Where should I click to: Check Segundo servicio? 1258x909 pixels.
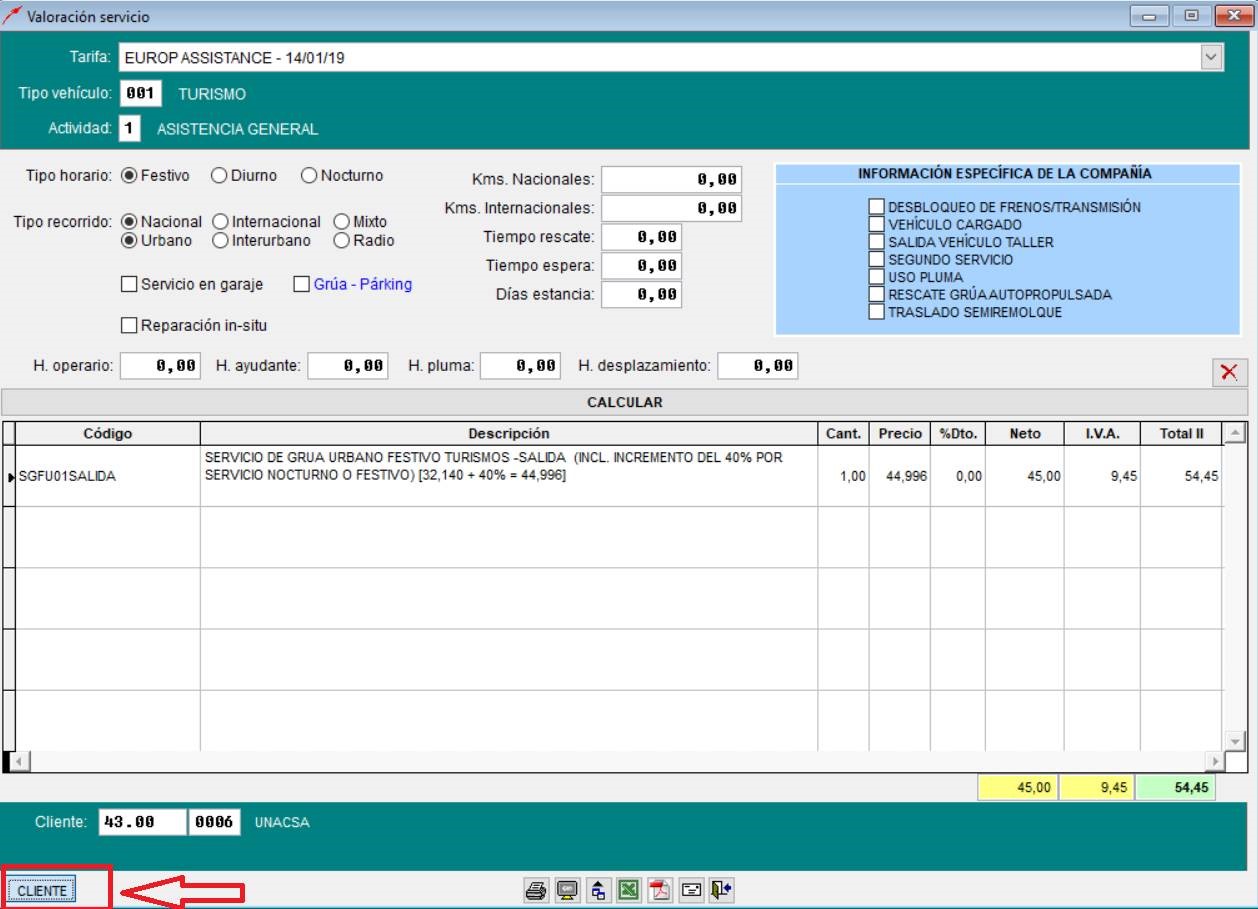click(876, 259)
